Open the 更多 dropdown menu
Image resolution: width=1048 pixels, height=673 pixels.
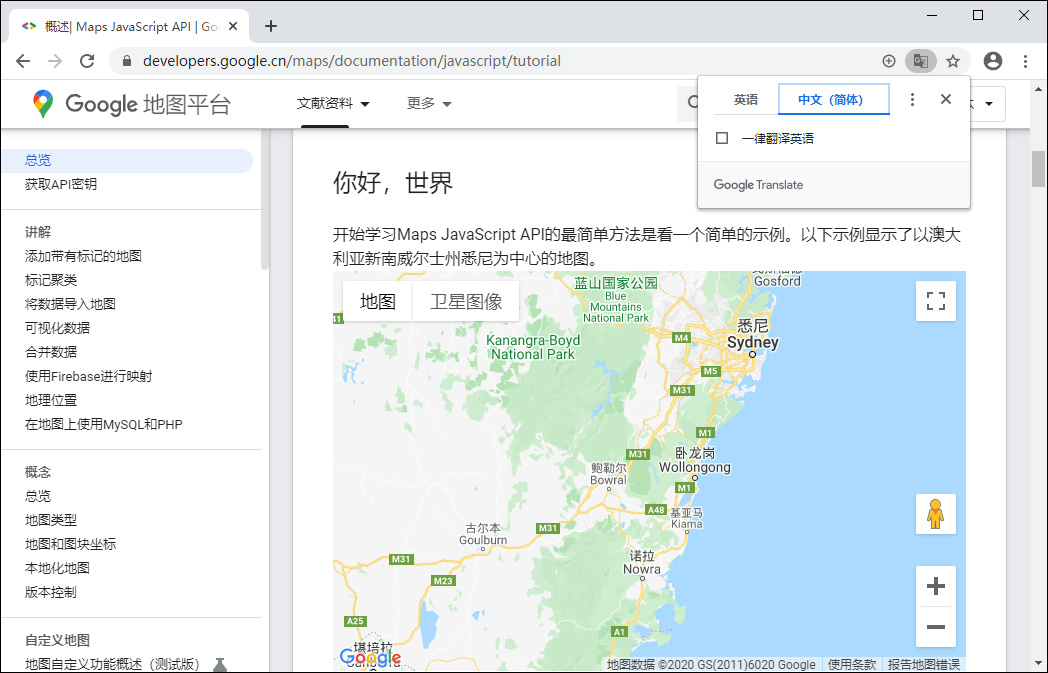pos(428,103)
